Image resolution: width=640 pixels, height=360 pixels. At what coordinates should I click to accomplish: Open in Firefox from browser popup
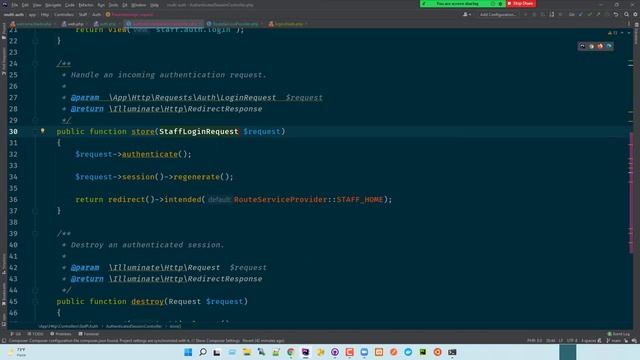coord(600,46)
